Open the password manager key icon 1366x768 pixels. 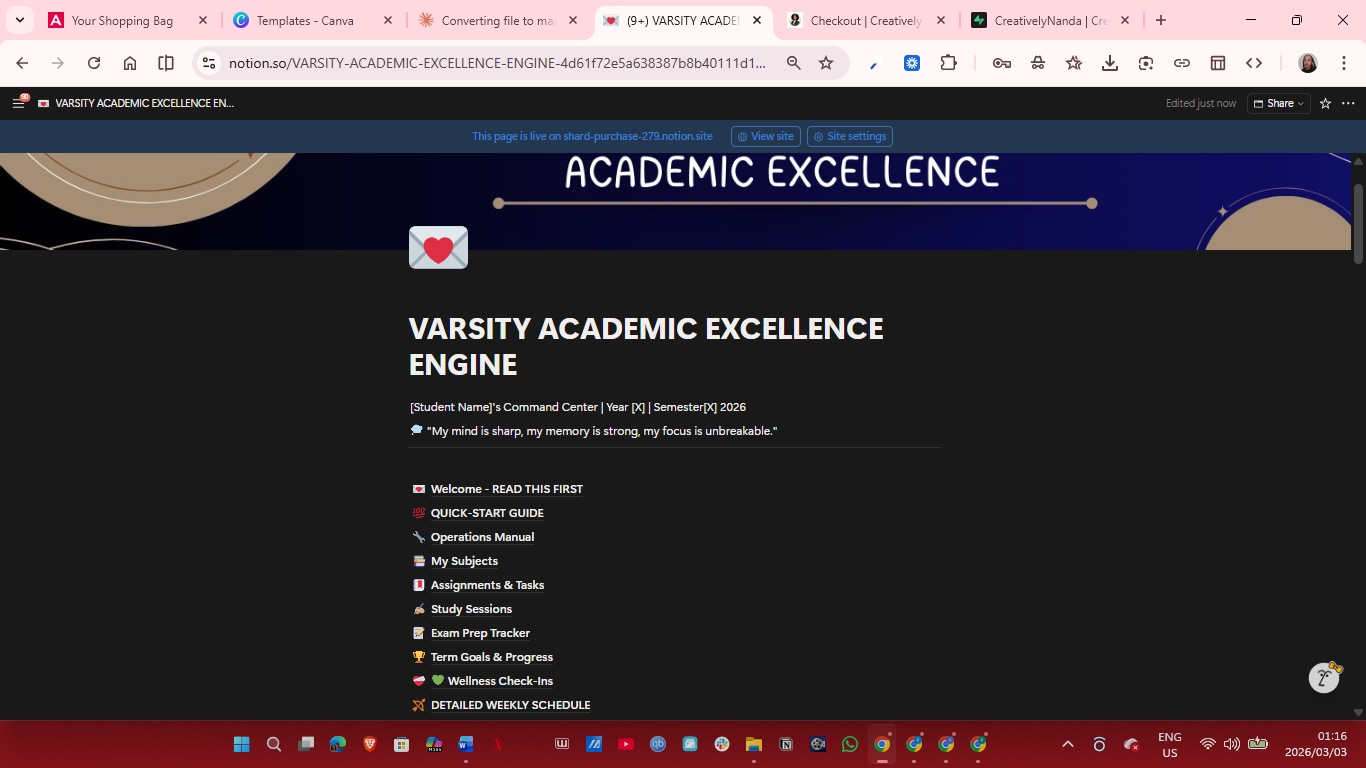tap(1002, 62)
